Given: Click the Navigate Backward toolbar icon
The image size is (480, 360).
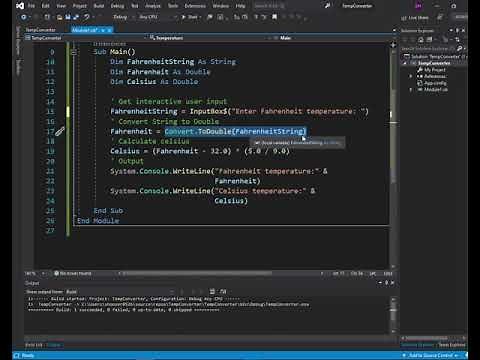Looking at the screenshot, I should tap(24, 17).
